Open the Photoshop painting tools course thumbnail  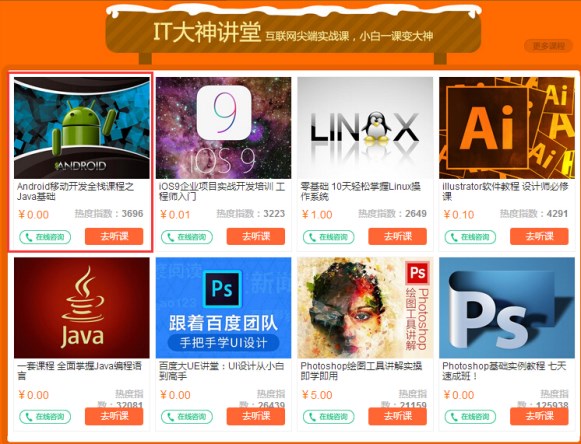point(365,308)
